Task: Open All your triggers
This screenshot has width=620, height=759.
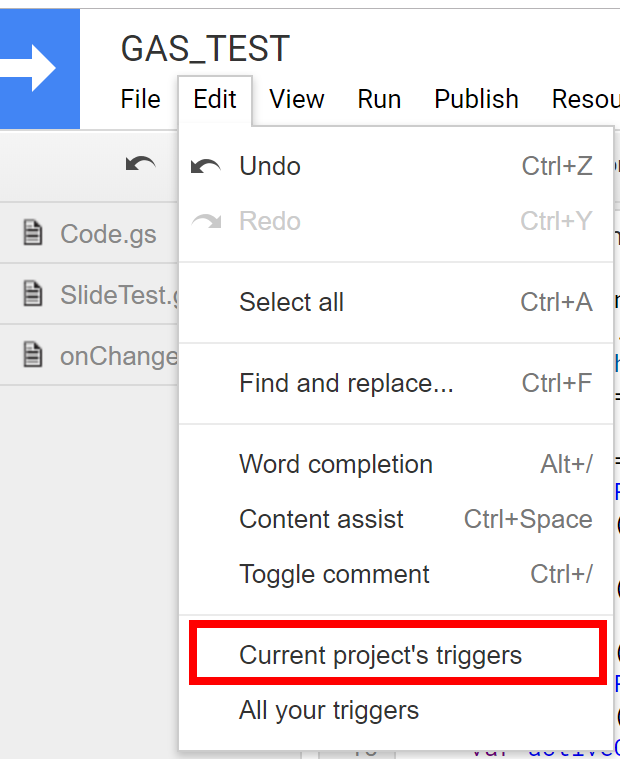Action: click(396, 711)
